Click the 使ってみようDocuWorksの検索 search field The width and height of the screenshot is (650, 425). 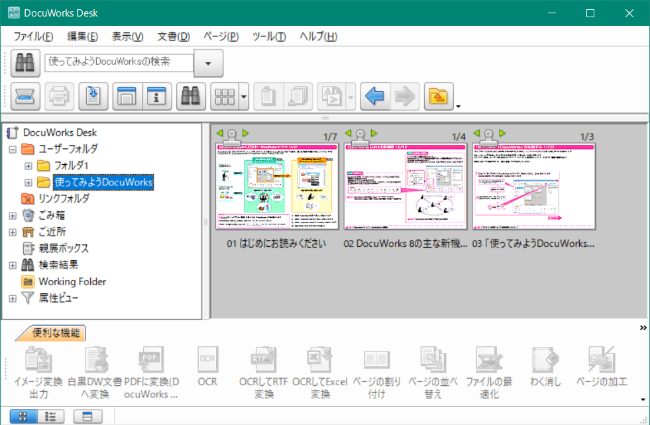[119, 62]
